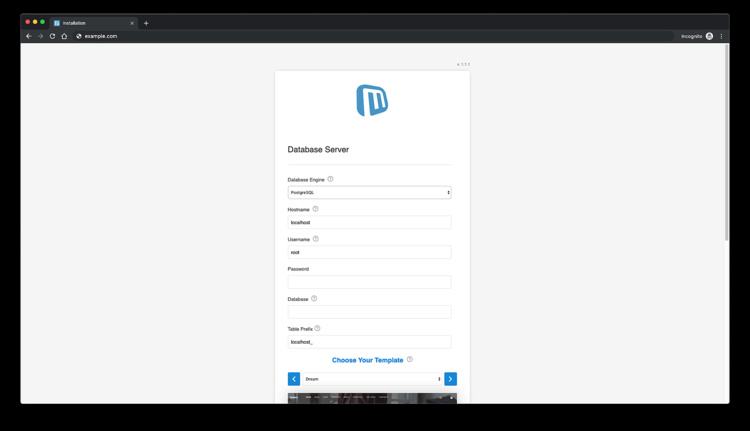
Task: Click into the Password input field
Action: point(369,282)
